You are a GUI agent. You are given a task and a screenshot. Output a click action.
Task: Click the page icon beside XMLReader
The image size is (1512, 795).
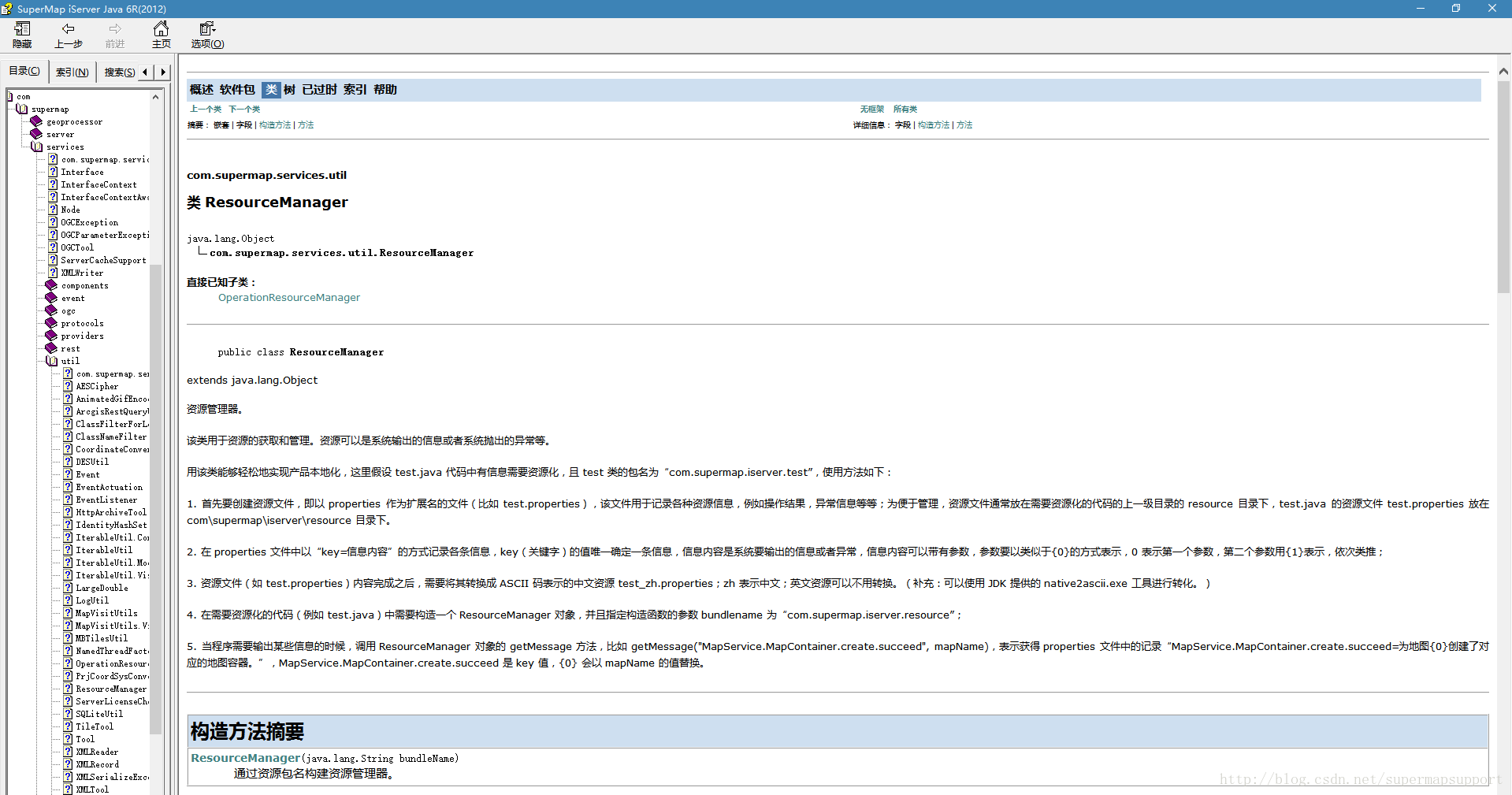tap(68, 752)
